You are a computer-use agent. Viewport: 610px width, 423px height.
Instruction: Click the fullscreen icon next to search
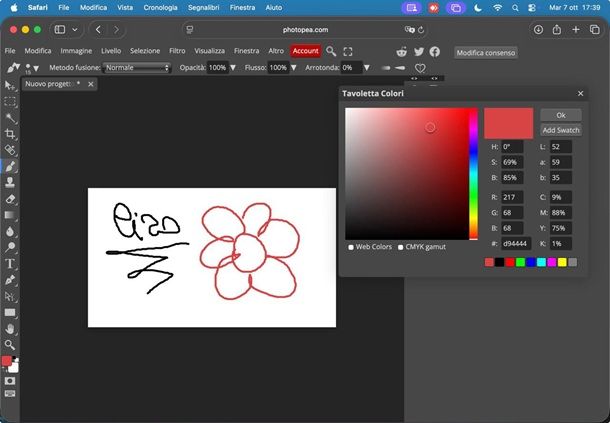(348, 51)
